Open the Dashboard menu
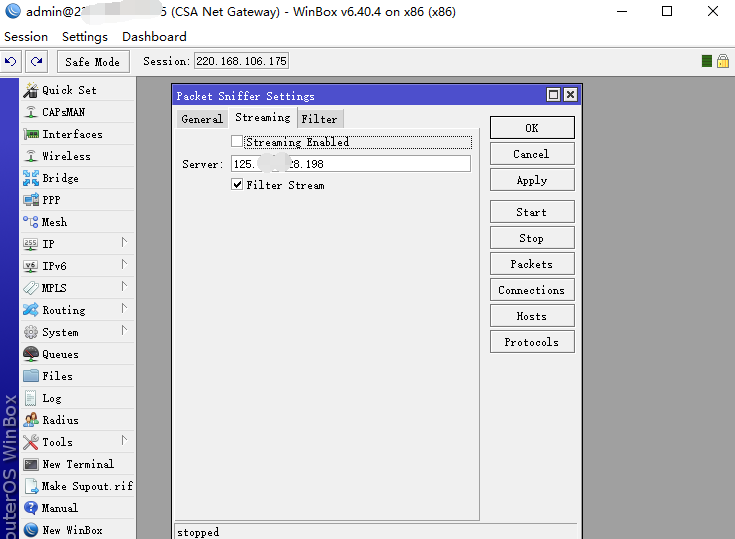The image size is (735, 539). click(x=154, y=37)
